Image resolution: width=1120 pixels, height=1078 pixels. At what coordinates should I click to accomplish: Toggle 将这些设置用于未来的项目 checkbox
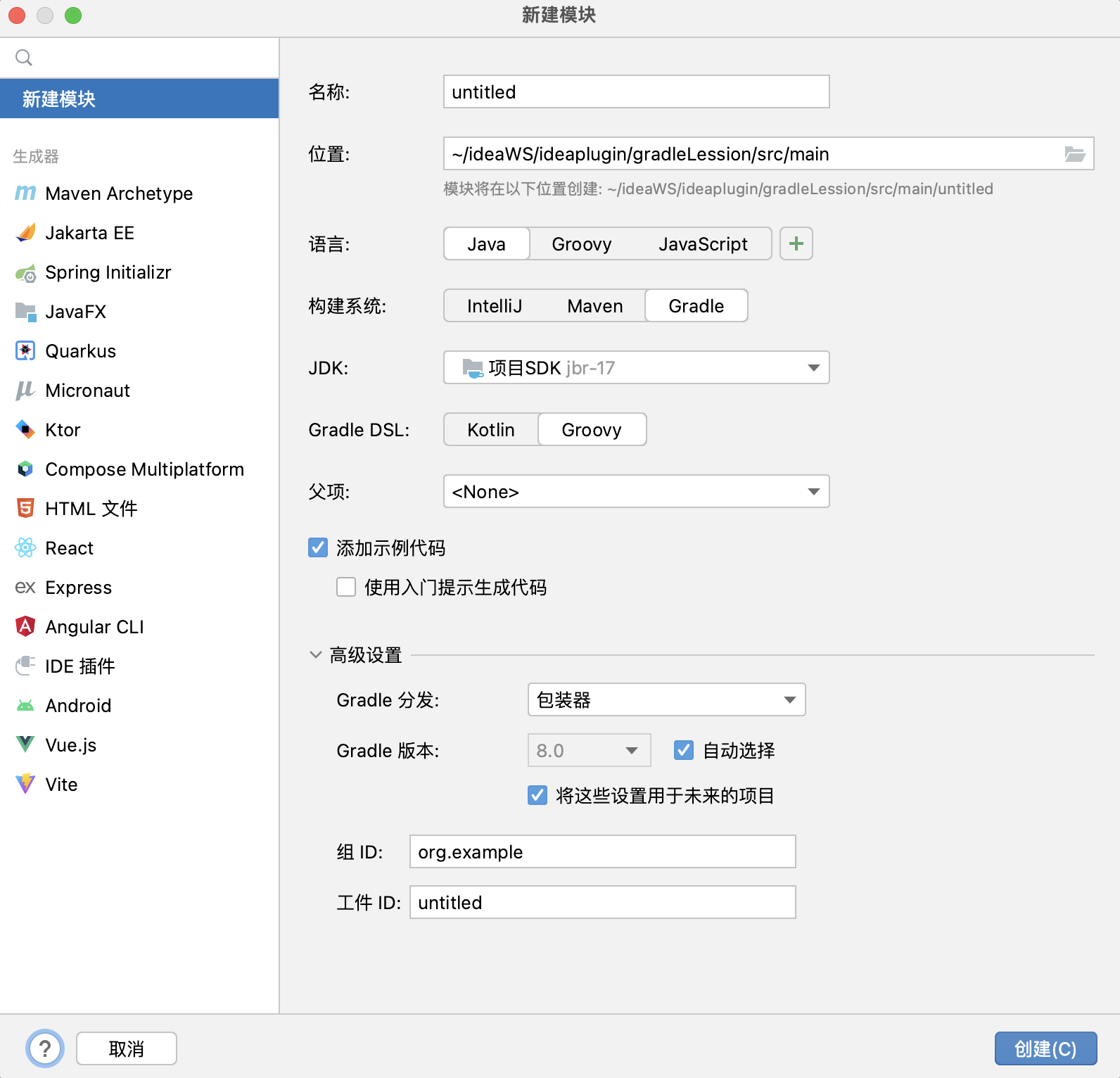pos(537,795)
